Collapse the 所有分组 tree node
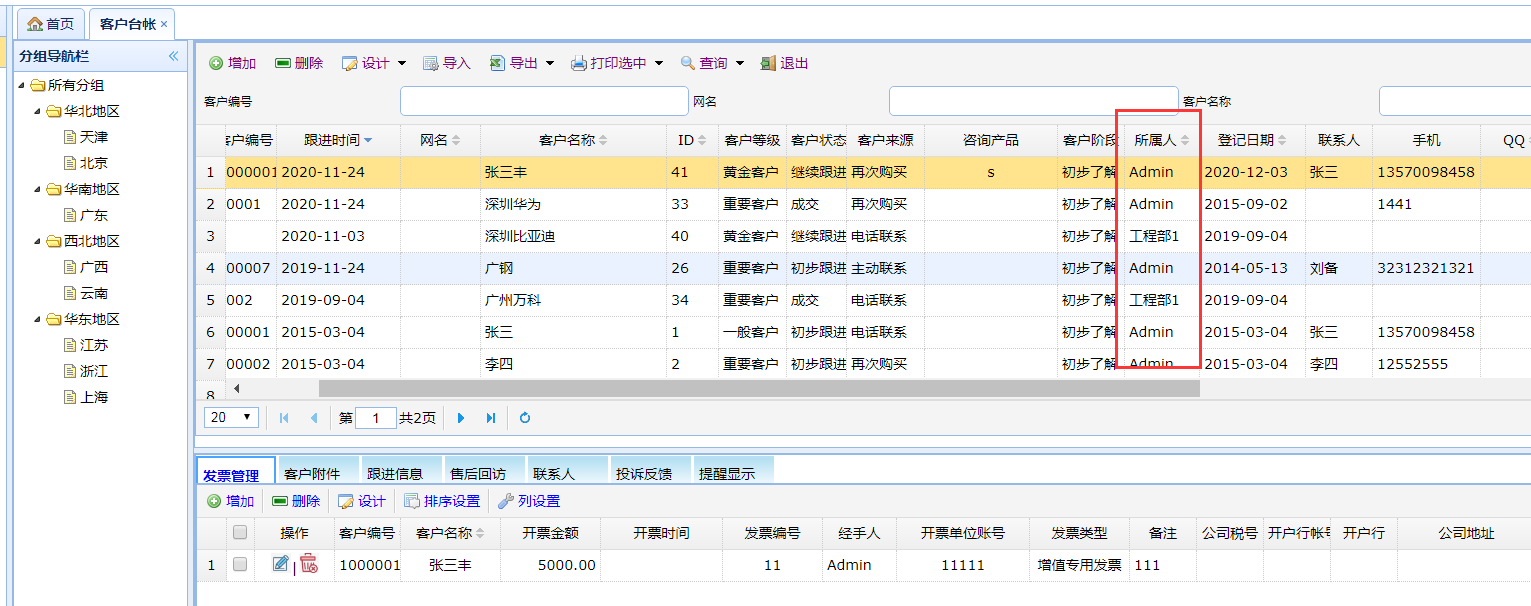The width and height of the screenshot is (1531, 606). 22,85
